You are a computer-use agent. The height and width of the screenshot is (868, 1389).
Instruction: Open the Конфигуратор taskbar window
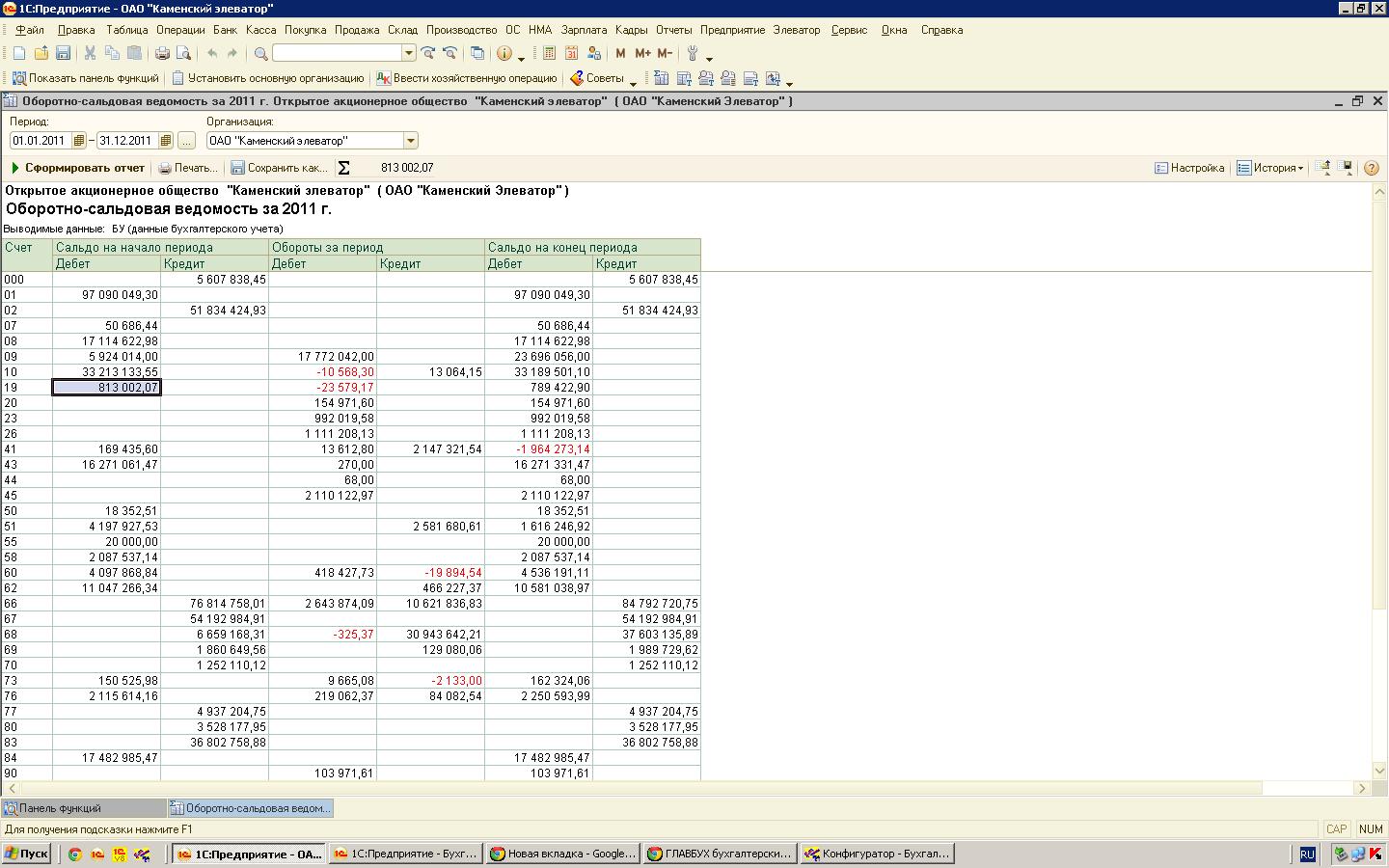tap(877, 854)
